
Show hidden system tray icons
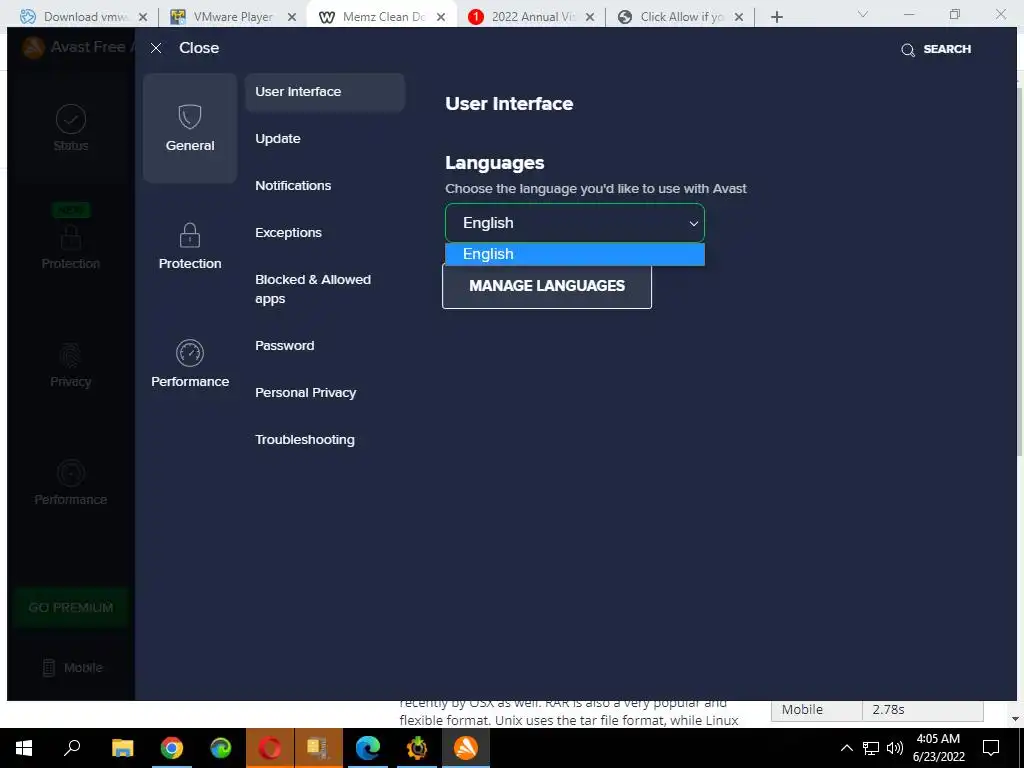point(846,748)
